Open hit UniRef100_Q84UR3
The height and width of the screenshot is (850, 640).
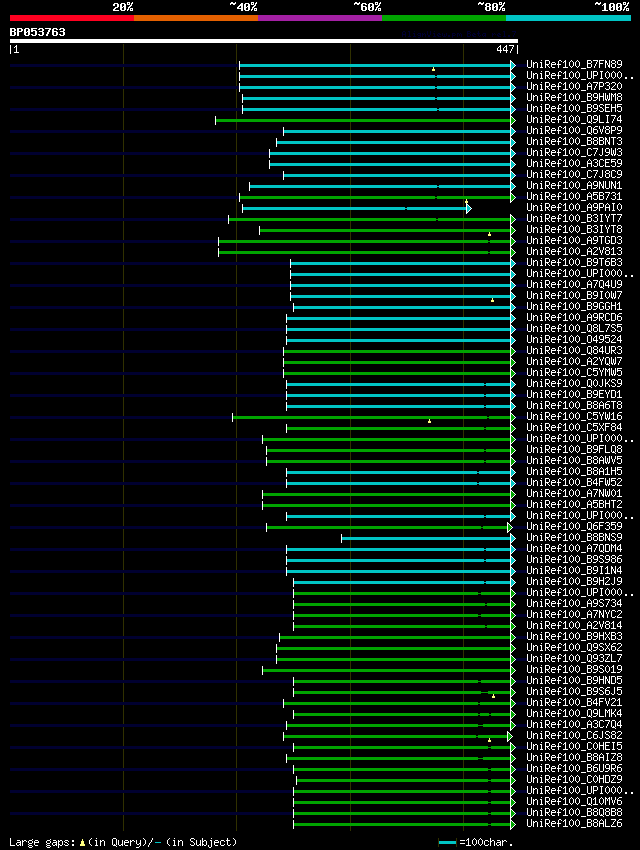(574, 350)
